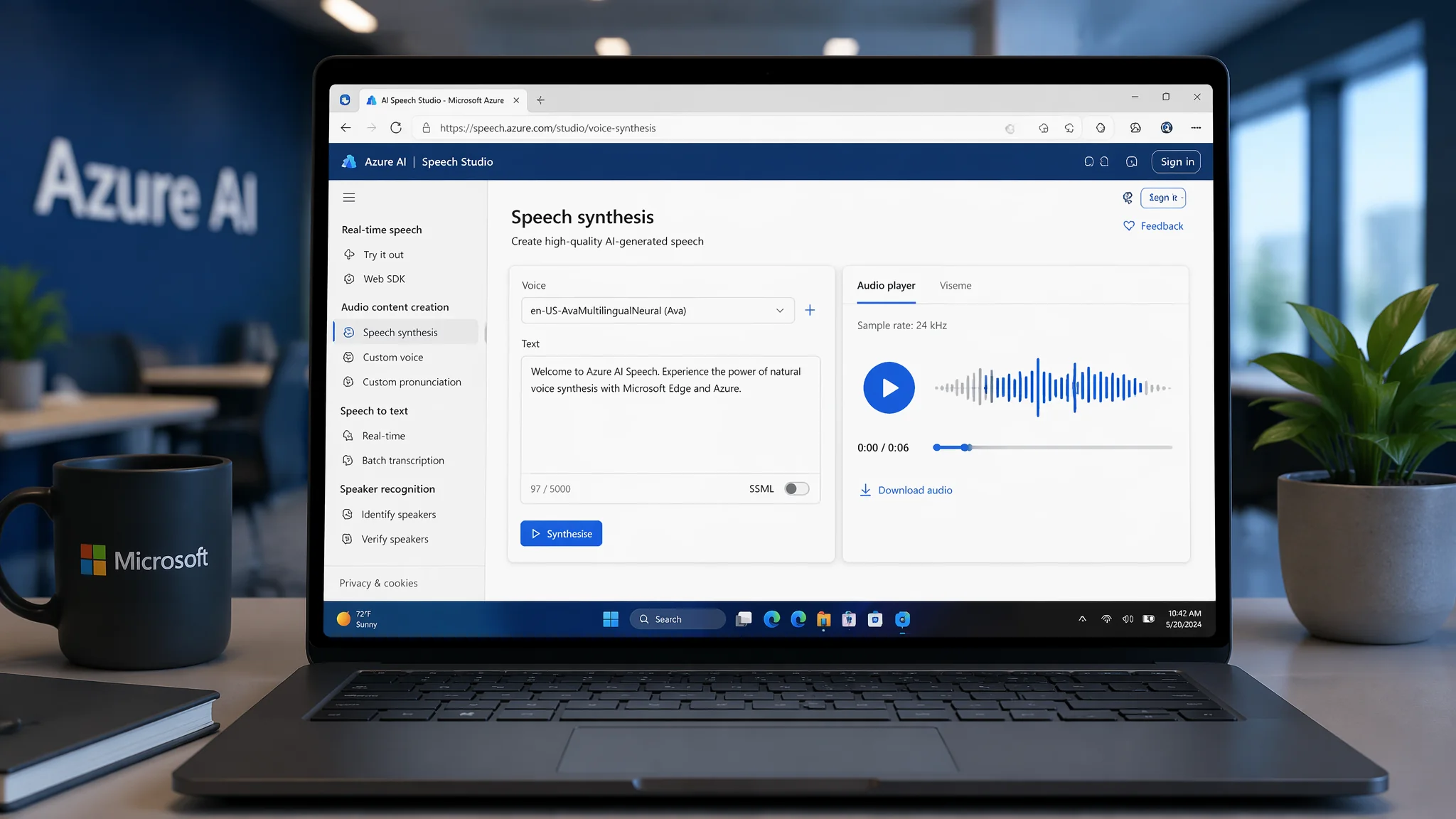Click the Try it out icon
The image size is (1456, 819).
(x=349, y=255)
